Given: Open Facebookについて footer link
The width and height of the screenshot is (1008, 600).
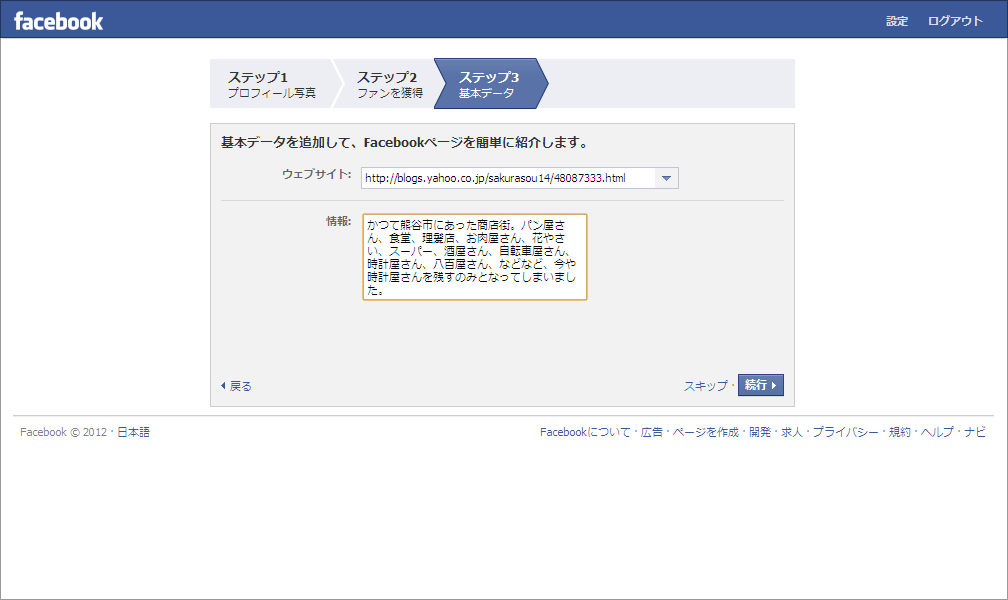Looking at the screenshot, I should [585, 432].
